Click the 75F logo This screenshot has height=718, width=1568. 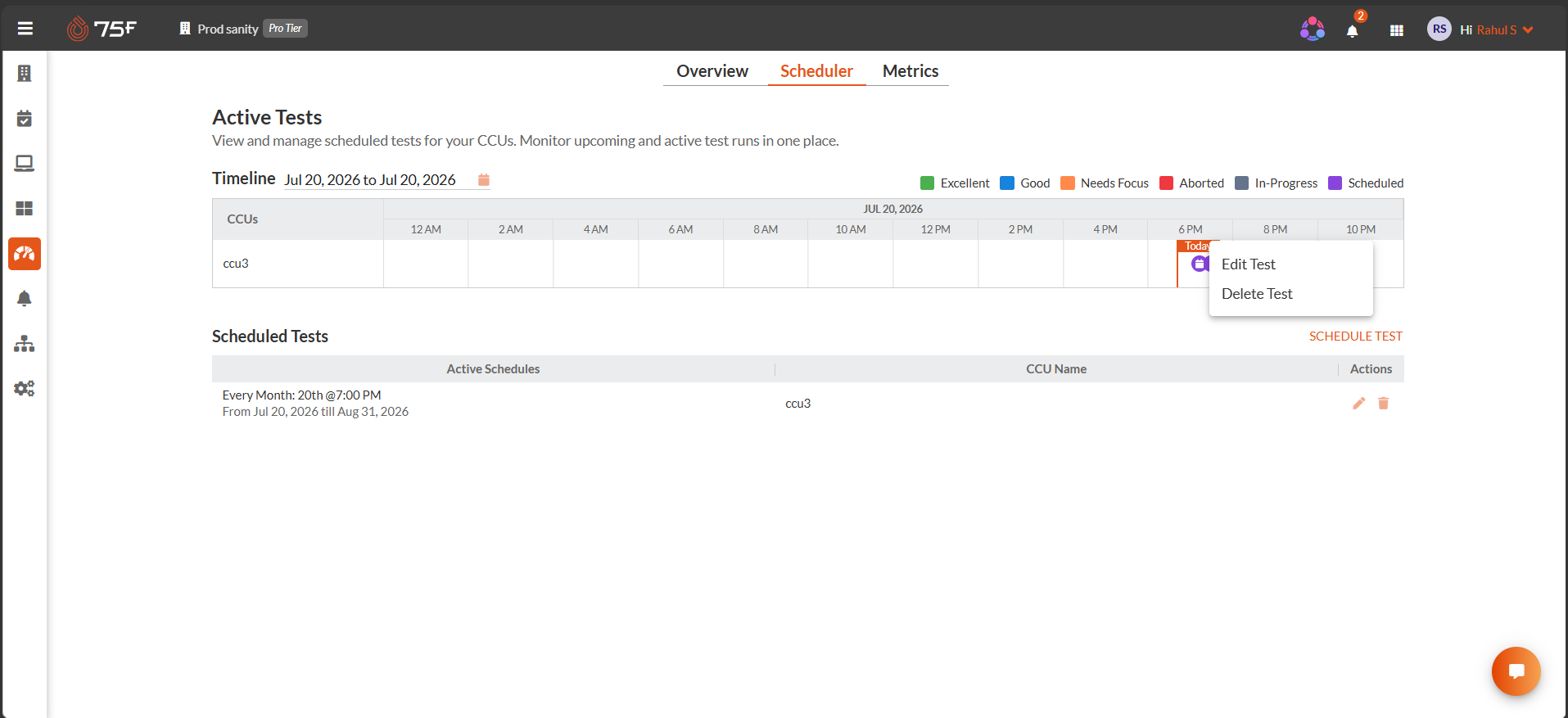pos(102,29)
